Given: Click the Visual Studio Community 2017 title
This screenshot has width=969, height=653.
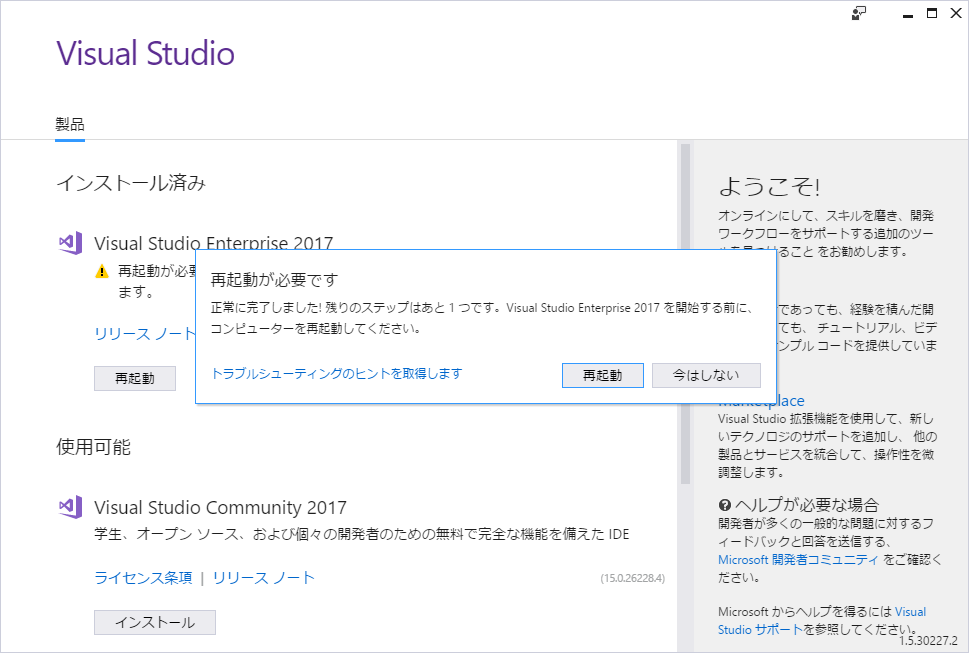Looking at the screenshot, I should tap(220, 508).
